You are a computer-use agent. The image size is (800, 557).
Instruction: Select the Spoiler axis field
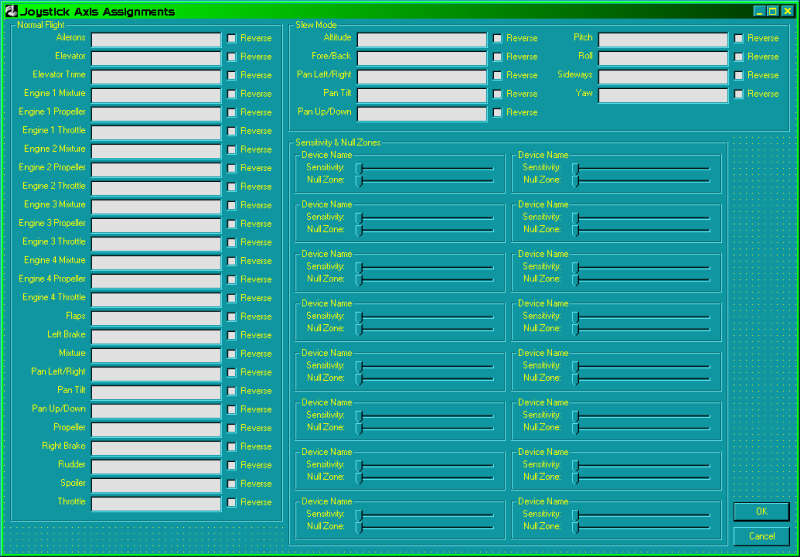pos(156,485)
